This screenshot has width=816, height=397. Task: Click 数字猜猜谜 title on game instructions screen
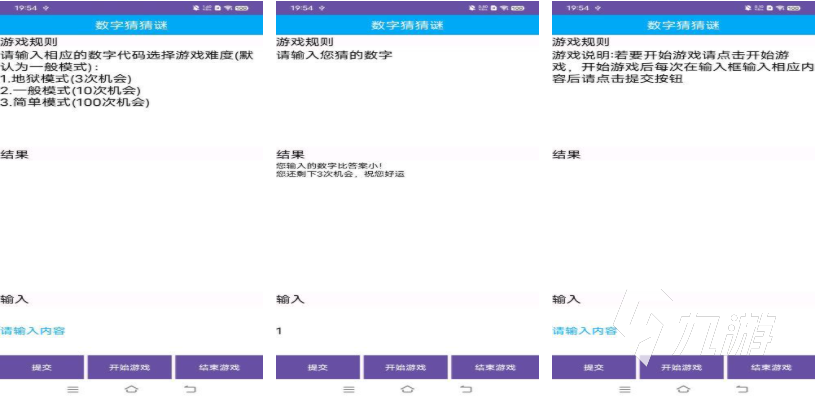coord(683,25)
